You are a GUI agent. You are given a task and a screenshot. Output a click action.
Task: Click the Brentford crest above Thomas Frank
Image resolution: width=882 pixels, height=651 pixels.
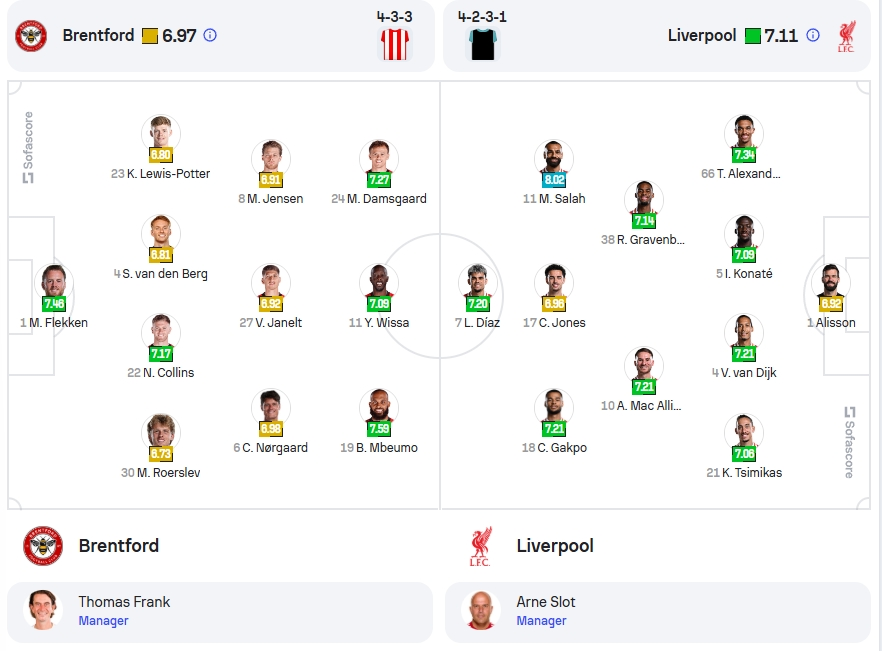coord(43,546)
